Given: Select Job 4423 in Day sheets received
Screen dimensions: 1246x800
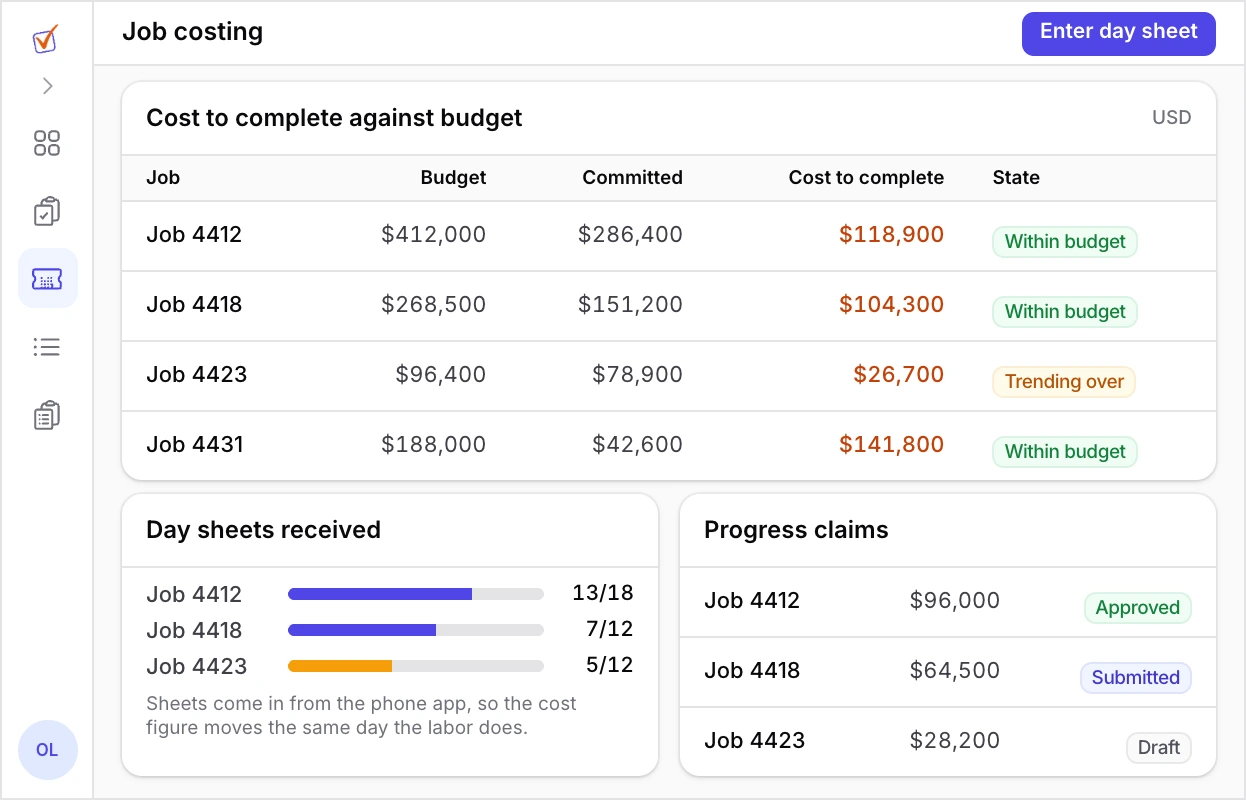Looking at the screenshot, I should coord(196,667).
